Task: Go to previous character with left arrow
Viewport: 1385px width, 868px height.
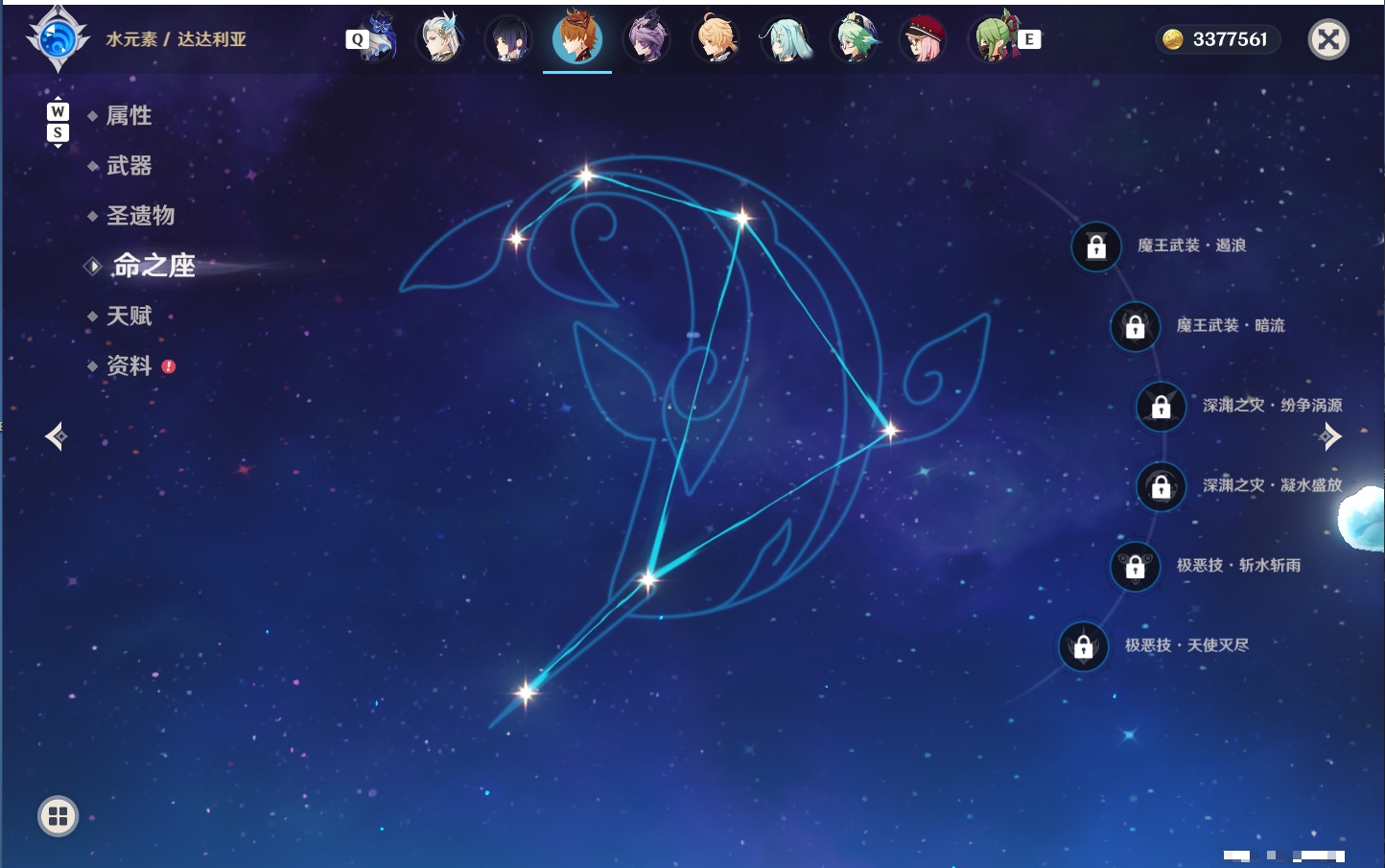Action: click(56, 436)
